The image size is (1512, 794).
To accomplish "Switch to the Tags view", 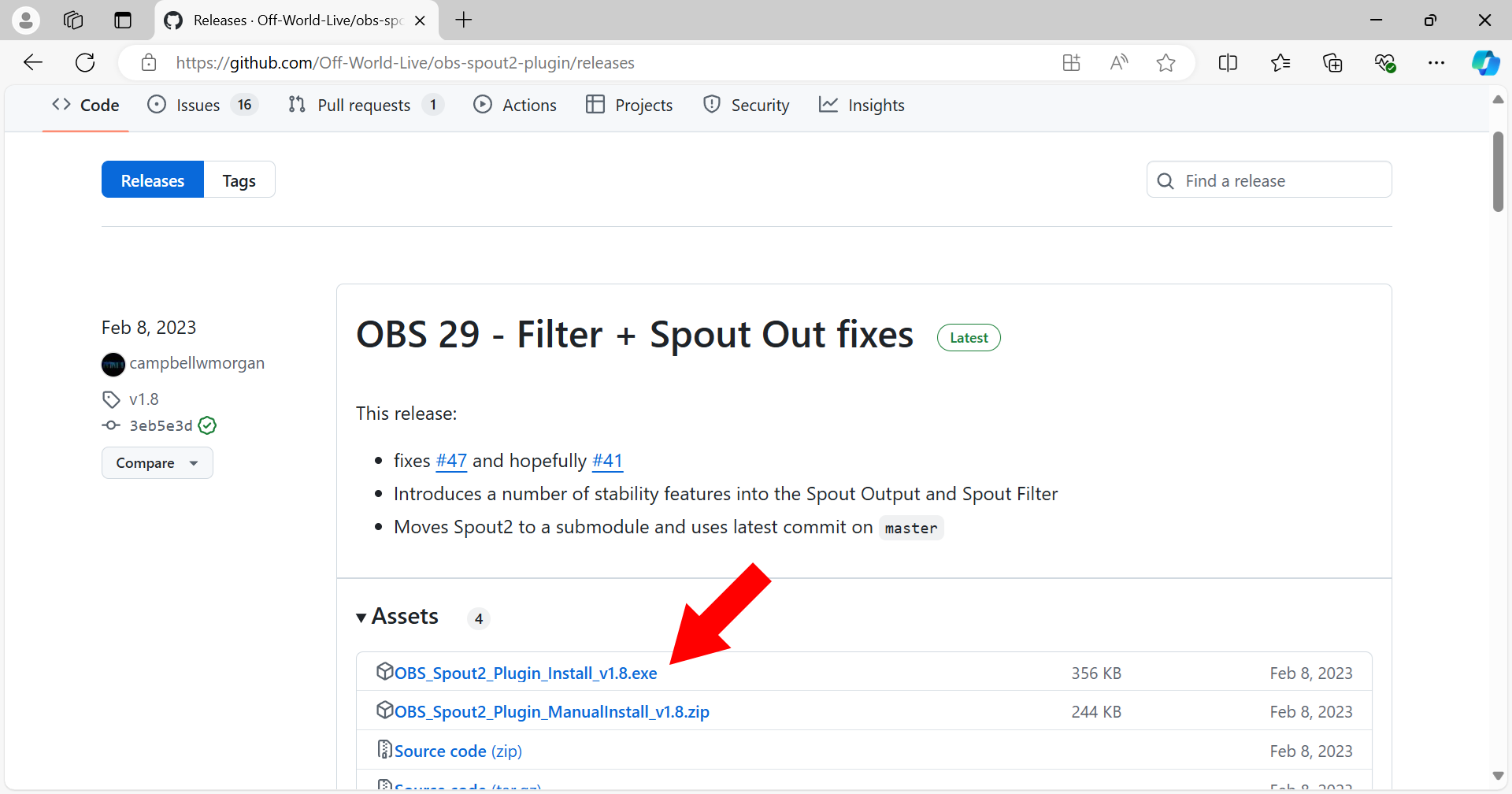I will pos(239,180).
